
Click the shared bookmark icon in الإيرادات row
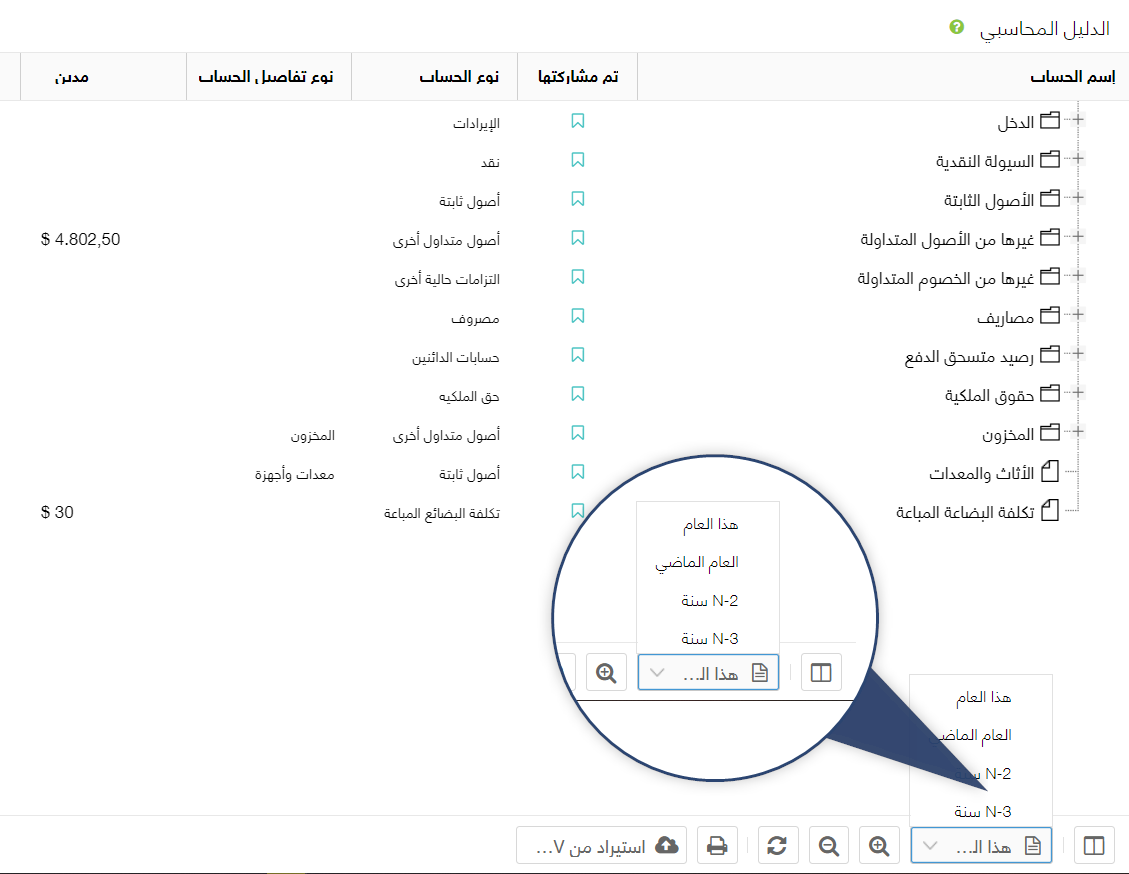[577, 121]
